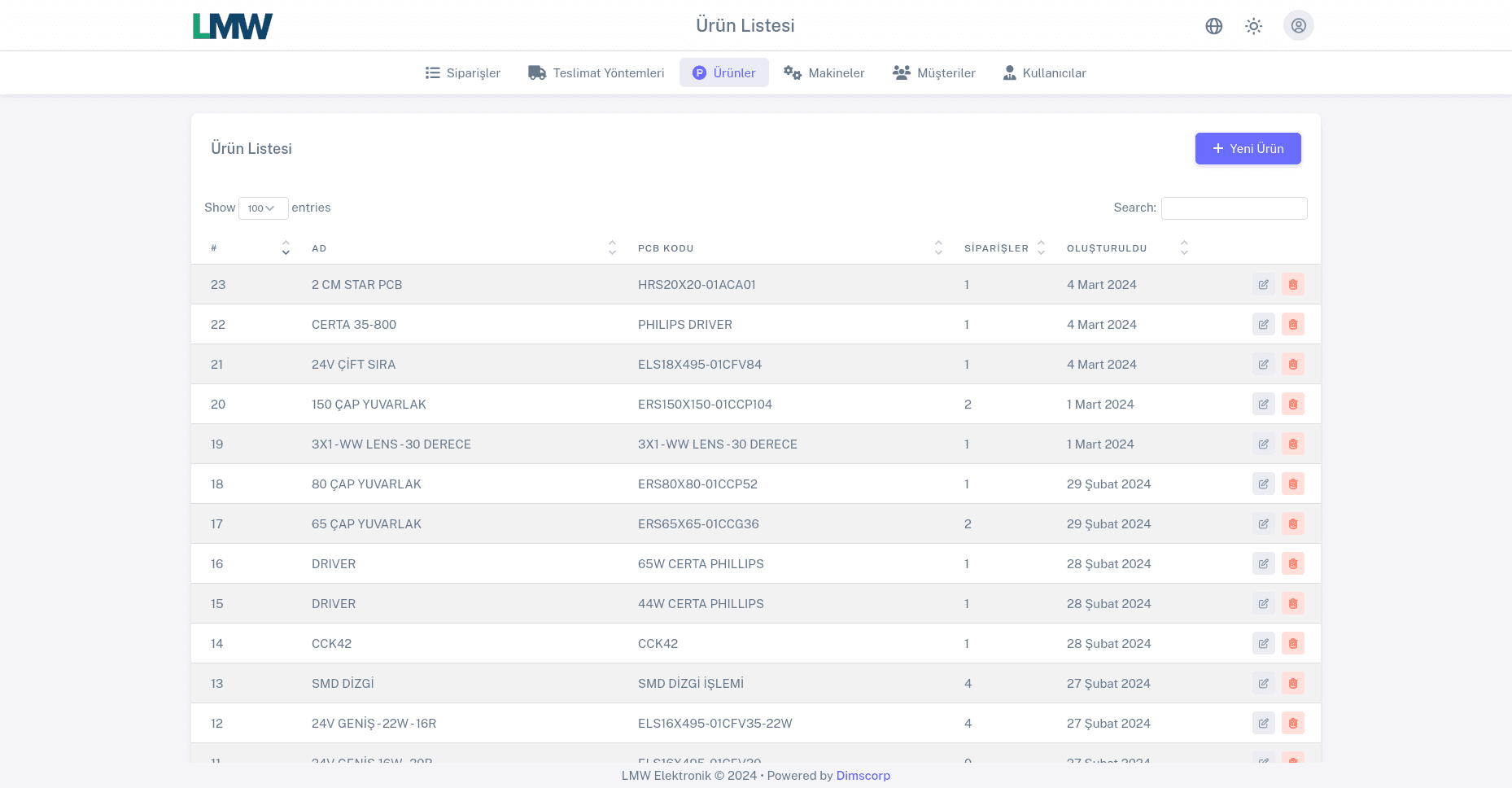Delete the CERTA 35-800 product

tap(1292, 325)
